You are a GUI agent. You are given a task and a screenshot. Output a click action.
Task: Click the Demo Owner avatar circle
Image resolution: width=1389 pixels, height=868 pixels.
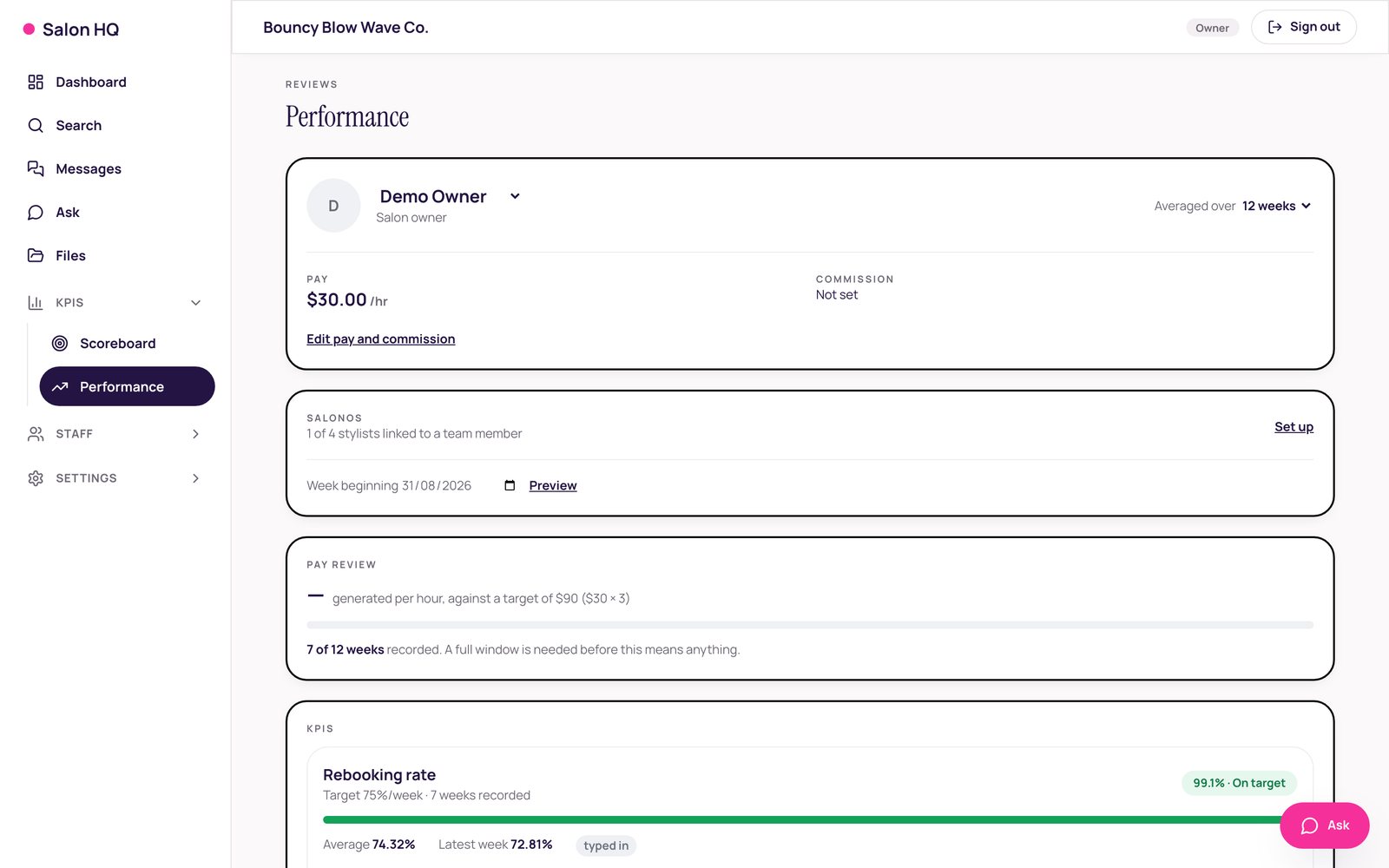[333, 206]
